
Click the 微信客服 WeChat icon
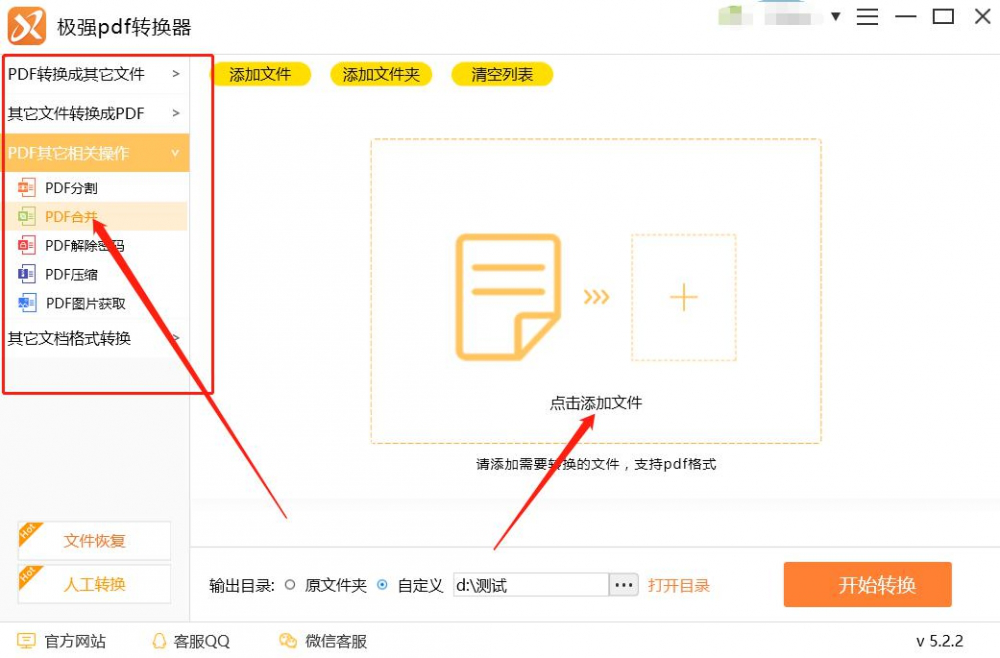click(x=288, y=641)
